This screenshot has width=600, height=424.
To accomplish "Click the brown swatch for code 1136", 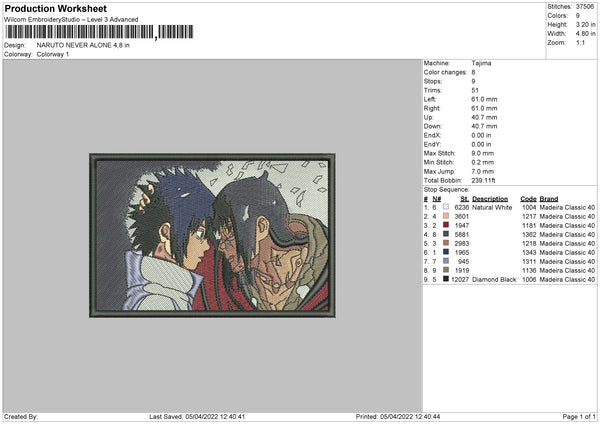I will coord(446,270).
